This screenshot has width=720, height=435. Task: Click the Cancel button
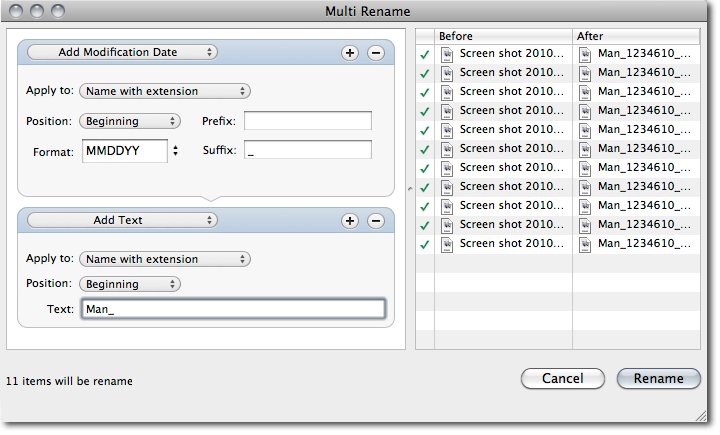click(562, 379)
